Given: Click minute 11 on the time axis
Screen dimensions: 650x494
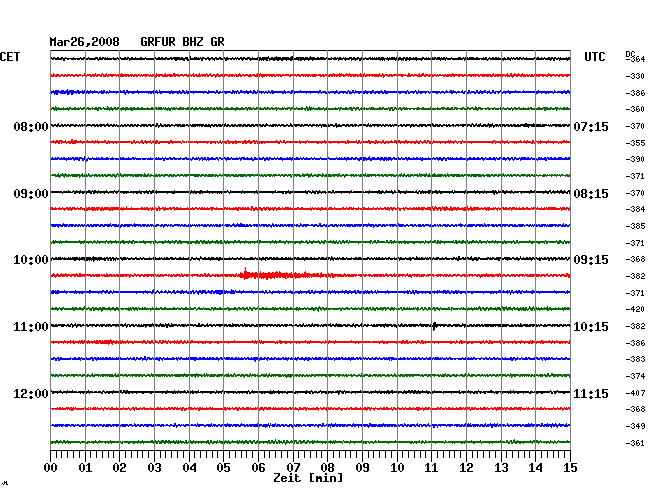Looking at the screenshot, I should (432, 468).
